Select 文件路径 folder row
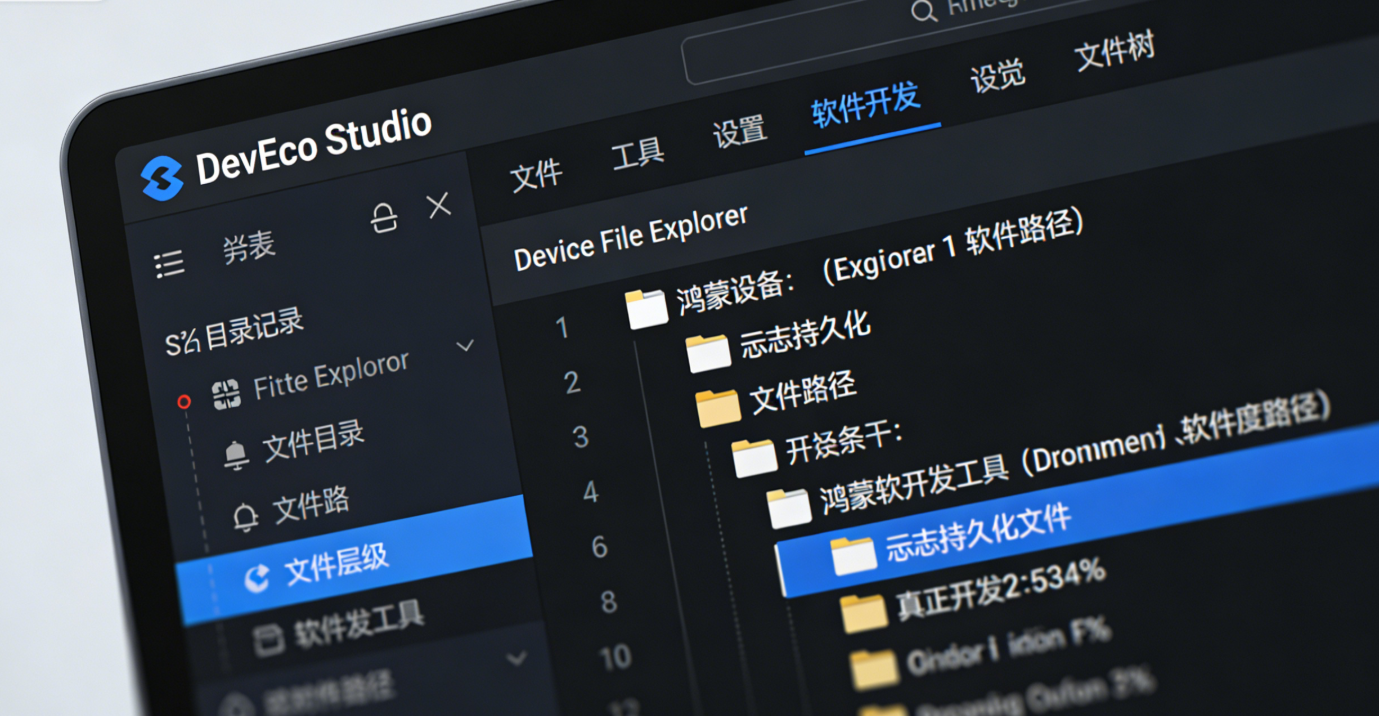The height and width of the screenshot is (716, 1379). point(776,398)
